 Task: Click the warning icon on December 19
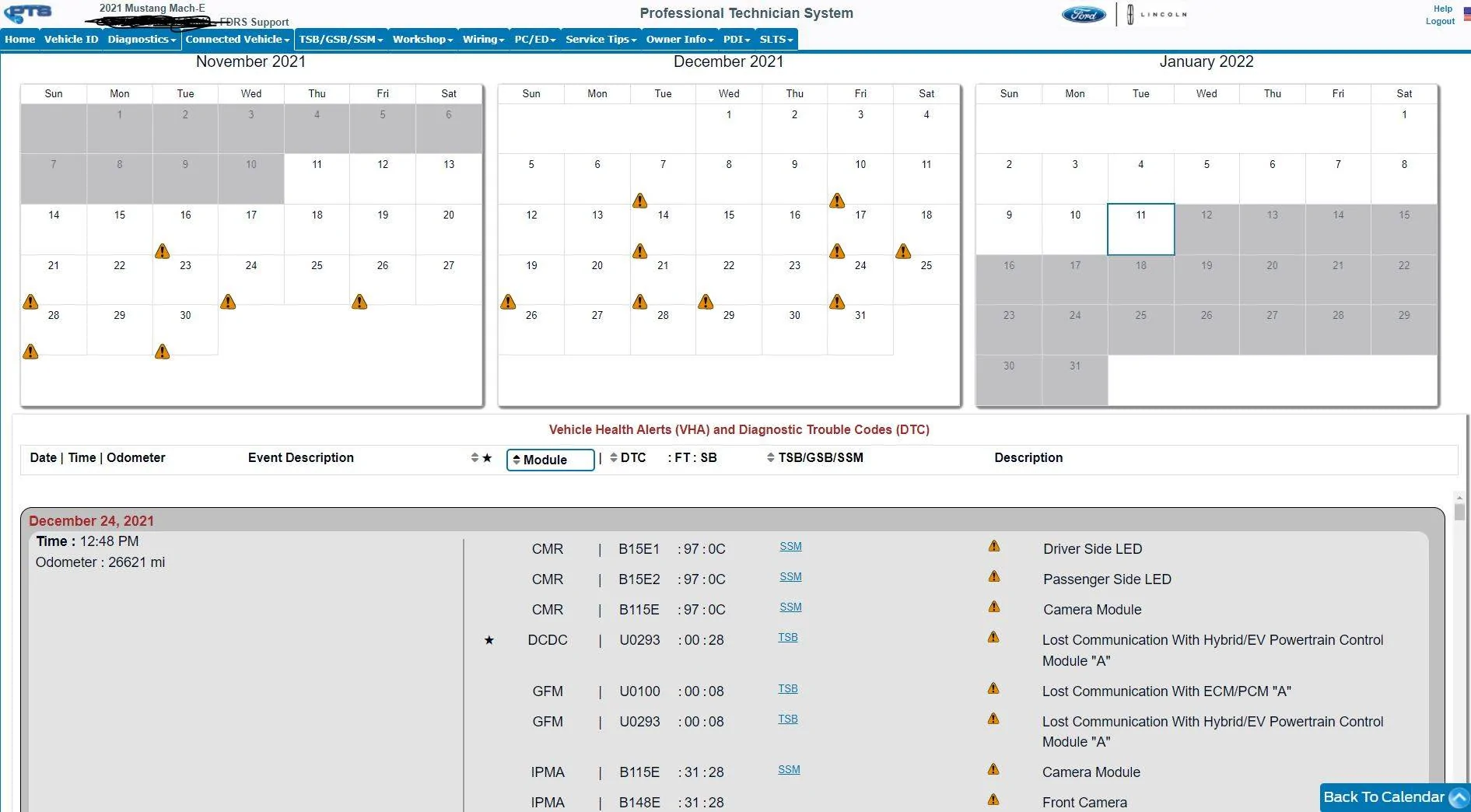(508, 302)
